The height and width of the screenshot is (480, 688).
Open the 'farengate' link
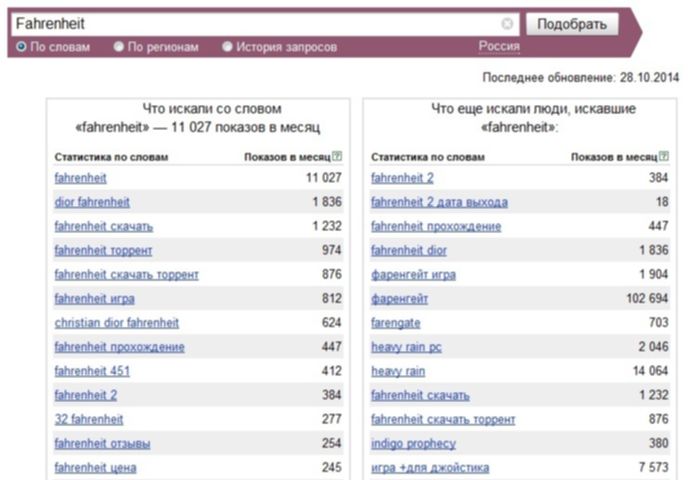[396, 323]
